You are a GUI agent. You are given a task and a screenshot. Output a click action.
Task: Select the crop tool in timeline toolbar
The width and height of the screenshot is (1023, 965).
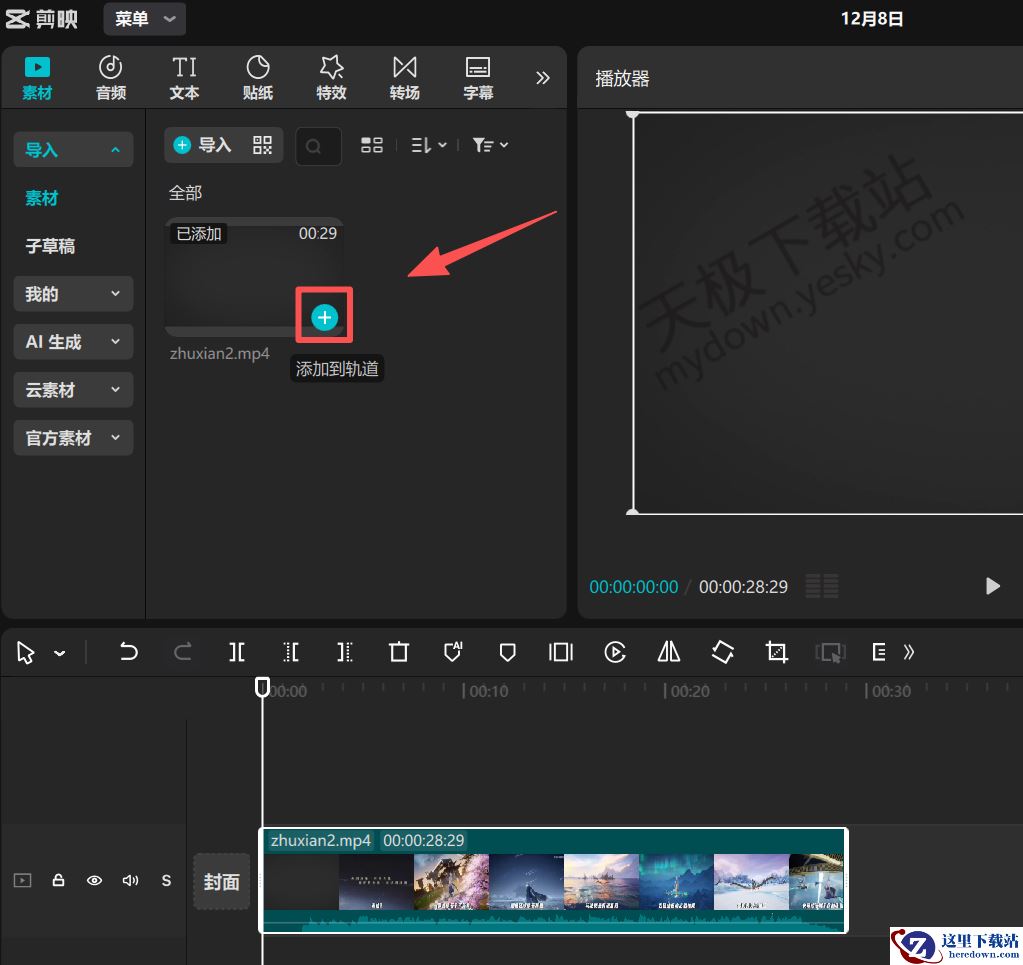click(x=776, y=651)
